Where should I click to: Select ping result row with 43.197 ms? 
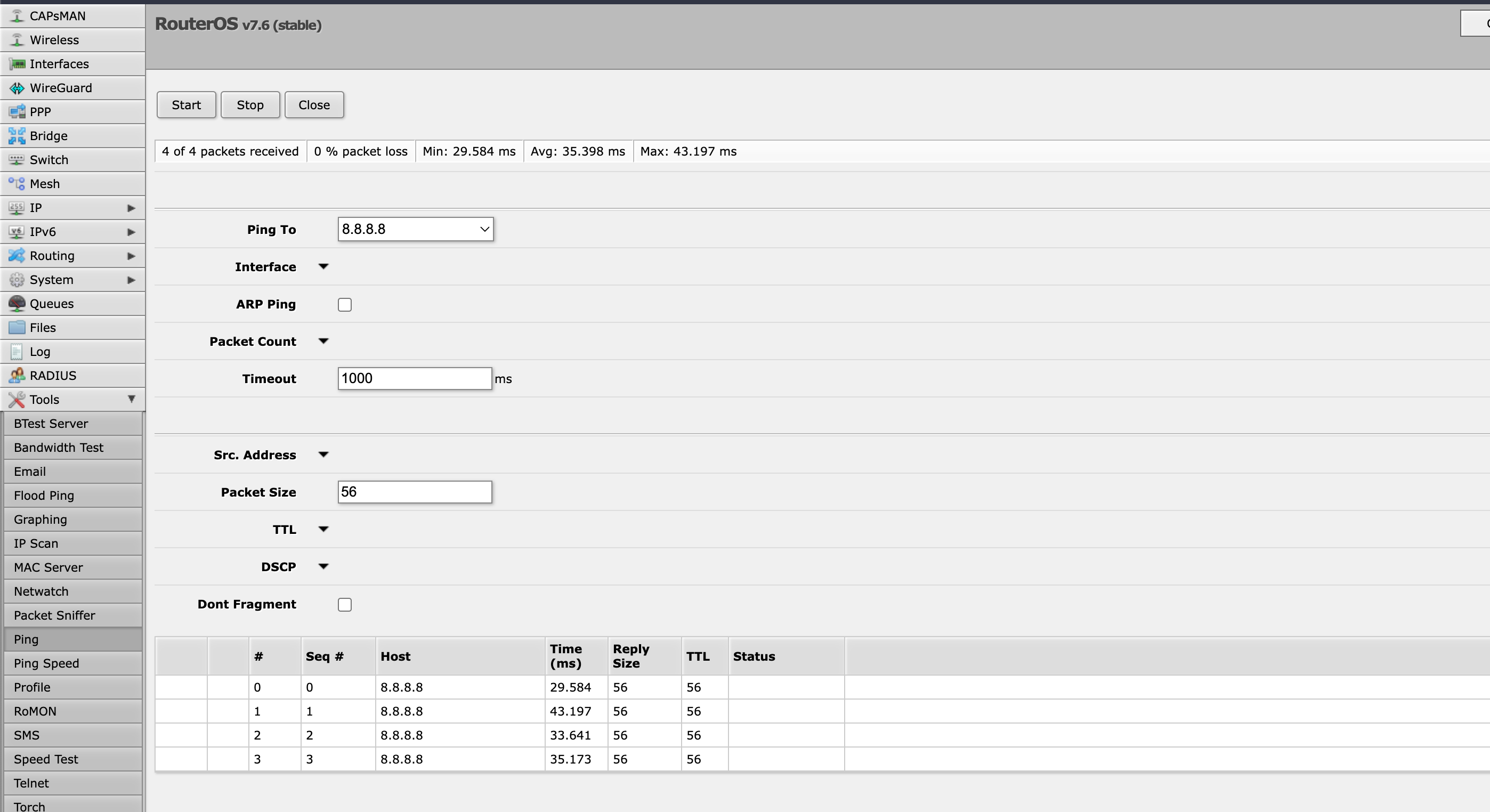coord(822,711)
